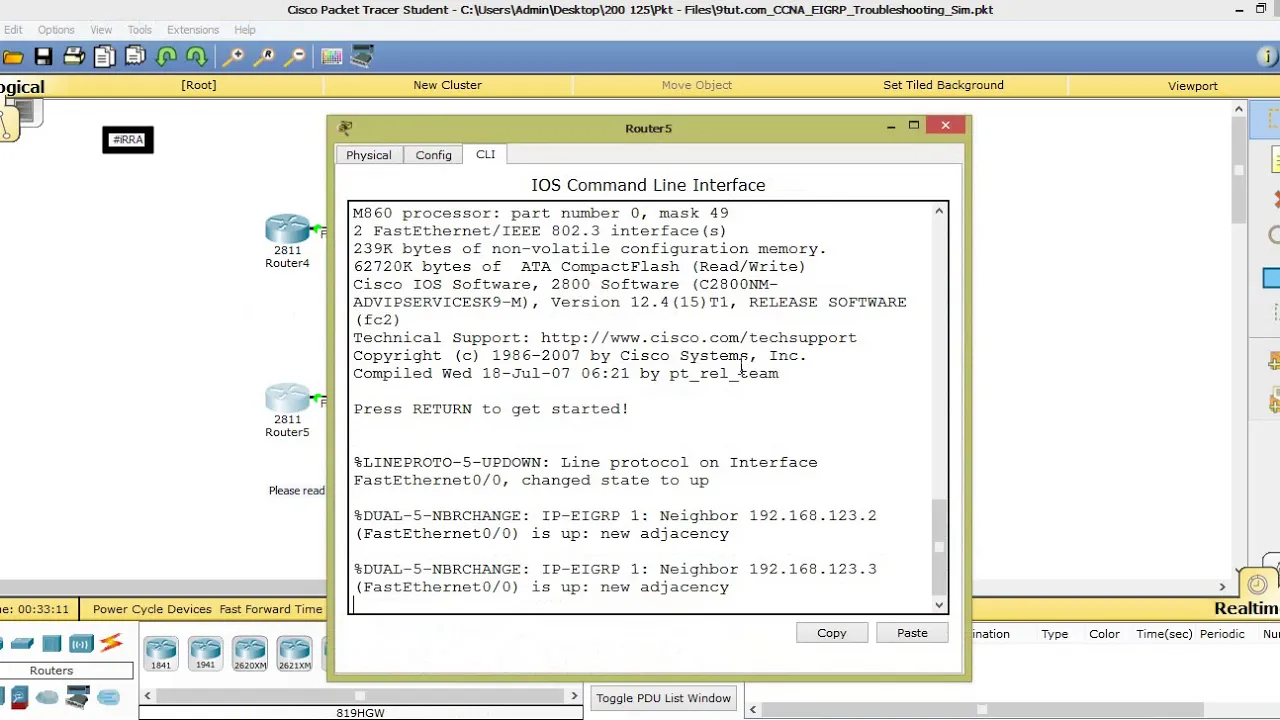Click the Color column header in the PDU list
Screen dimensions: 1280x720
coord(1104,634)
